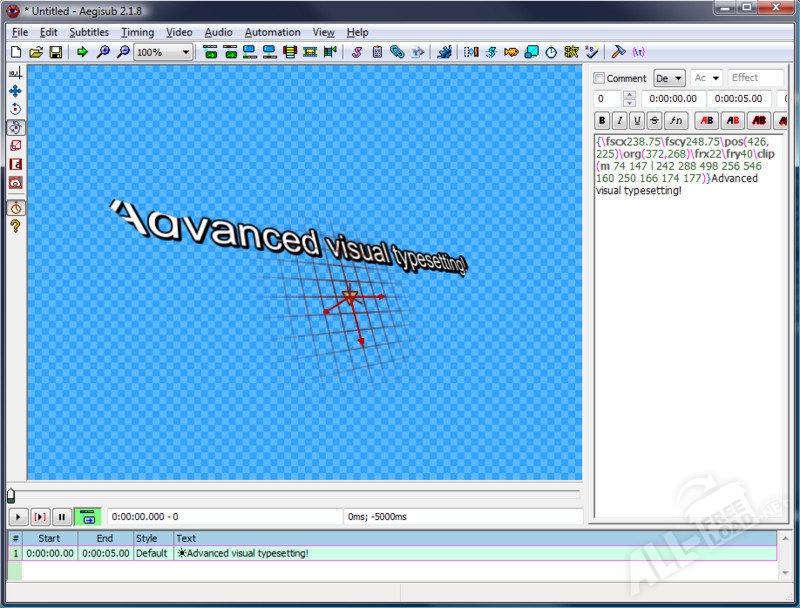Image resolution: width=800 pixels, height=608 pixels.
Task: Select the Rotate on X/Y axis tool
Action: (15, 127)
